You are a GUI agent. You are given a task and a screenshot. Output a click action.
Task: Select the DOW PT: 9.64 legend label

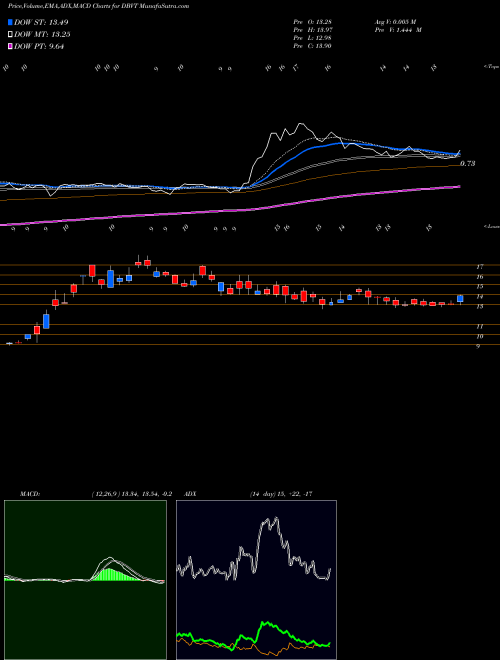click(39, 47)
